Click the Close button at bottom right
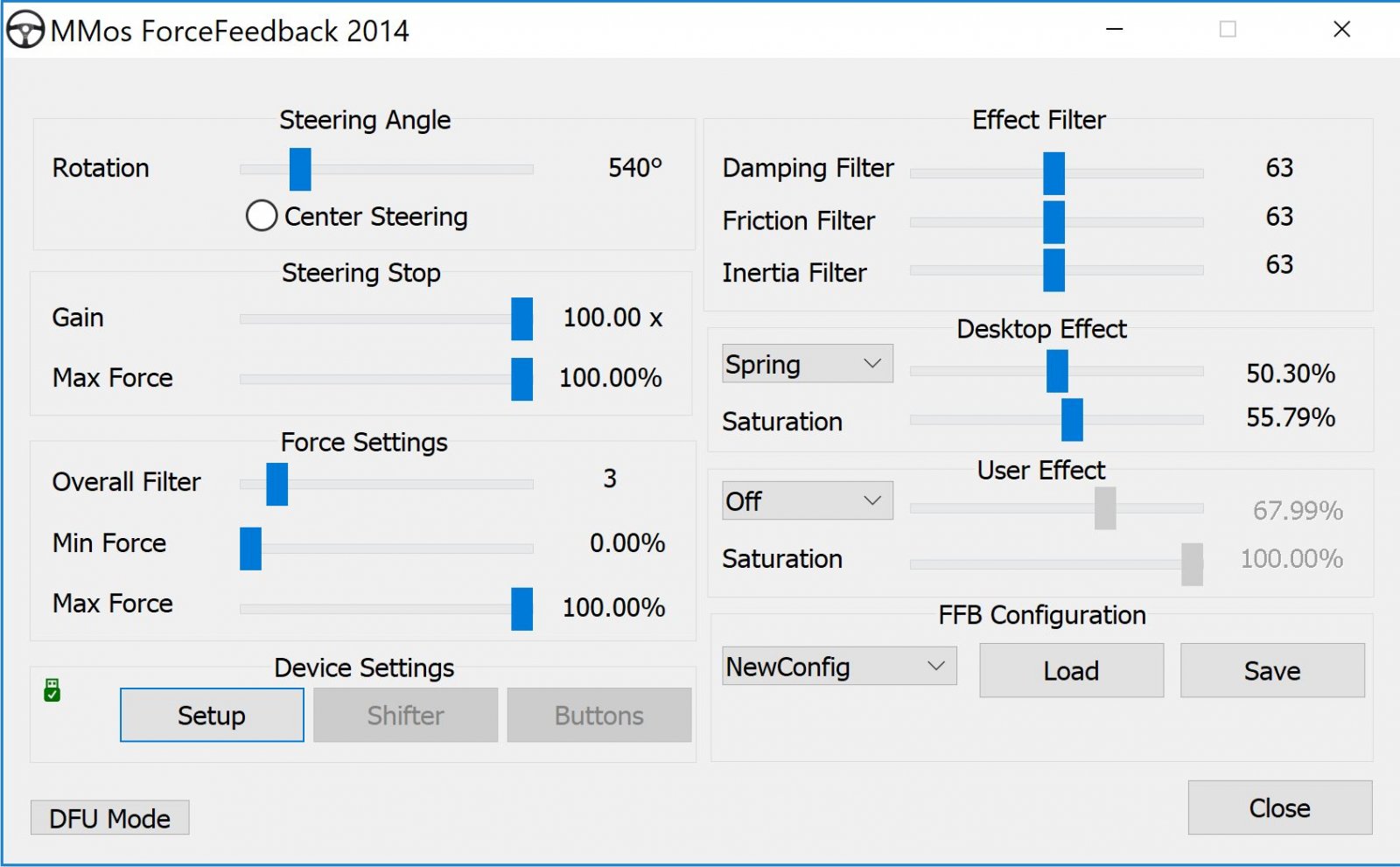1400x867 pixels. [x=1279, y=808]
